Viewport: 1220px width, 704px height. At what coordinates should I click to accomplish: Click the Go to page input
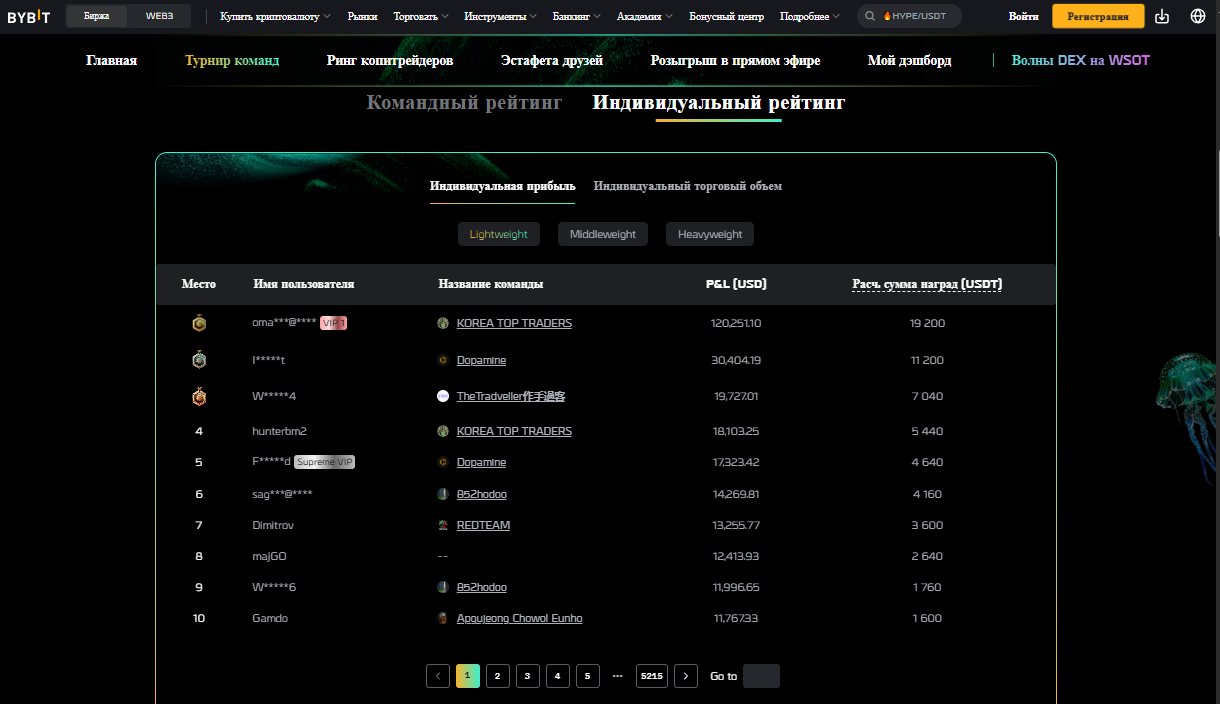761,676
